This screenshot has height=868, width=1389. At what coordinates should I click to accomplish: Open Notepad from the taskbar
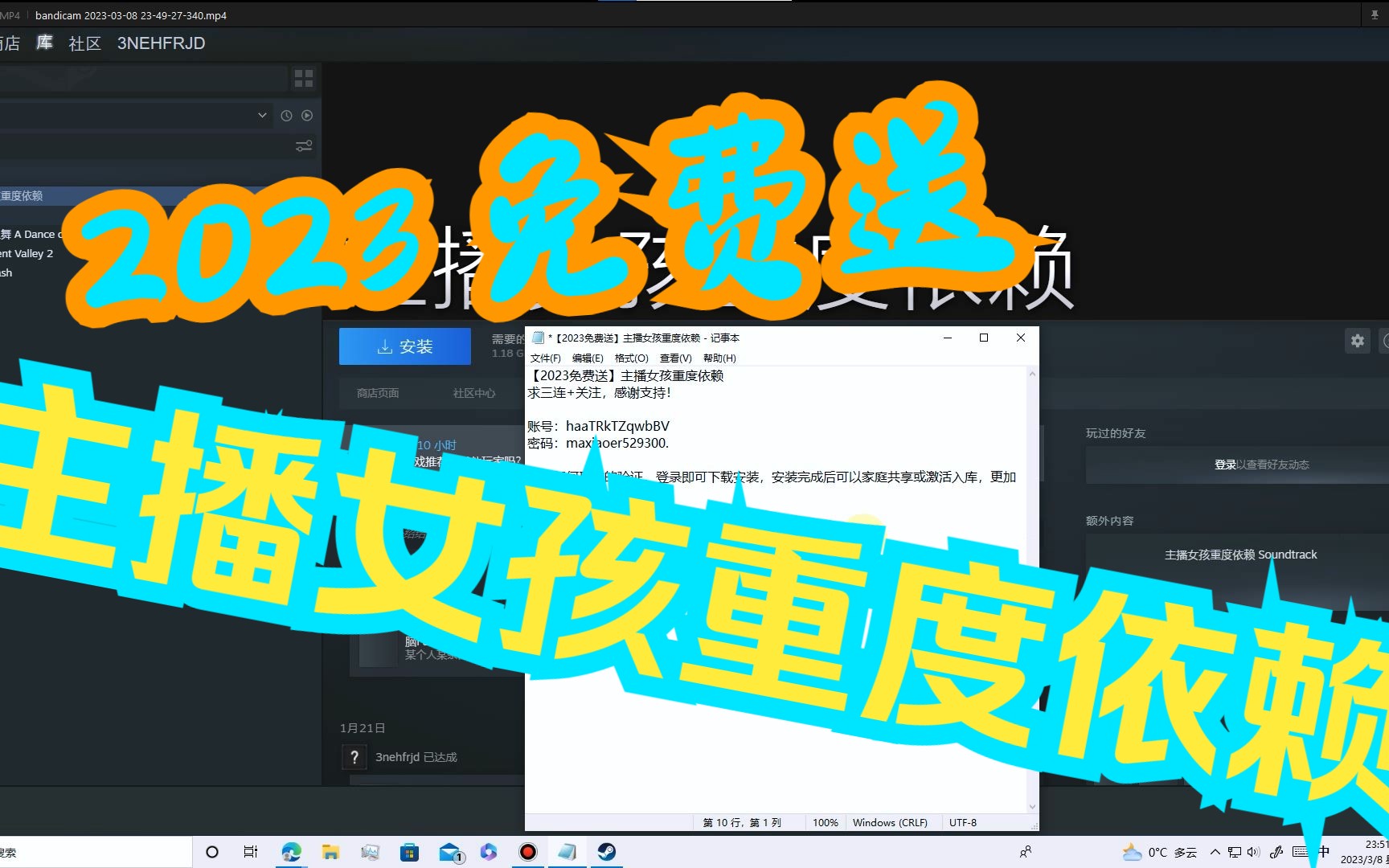pyautogui.click(x=567, y=852)
